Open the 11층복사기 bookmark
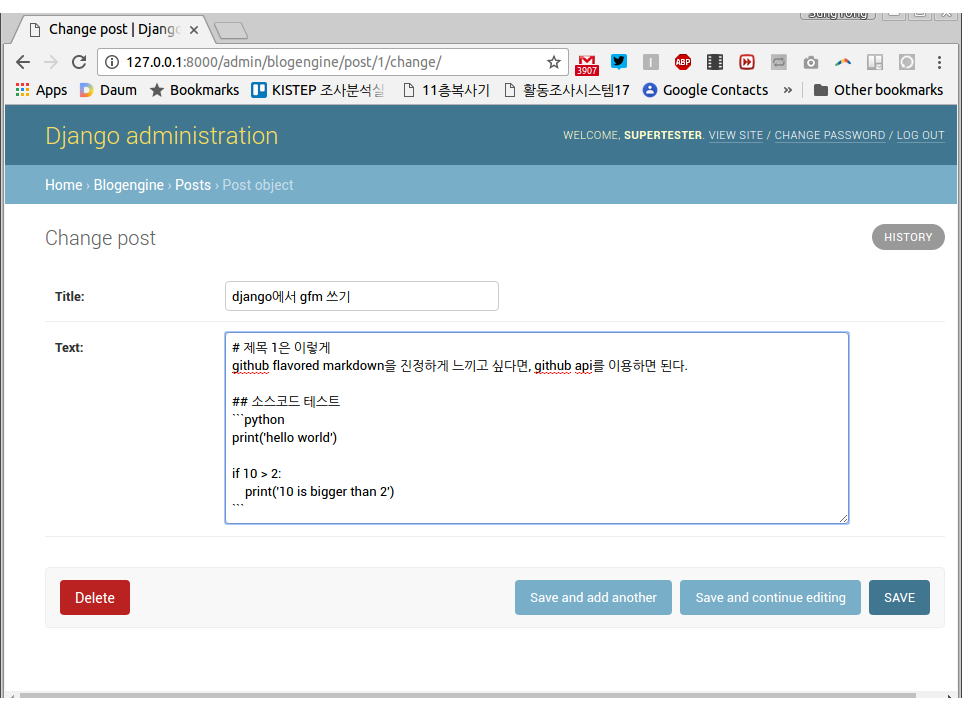 pos(446,90)
